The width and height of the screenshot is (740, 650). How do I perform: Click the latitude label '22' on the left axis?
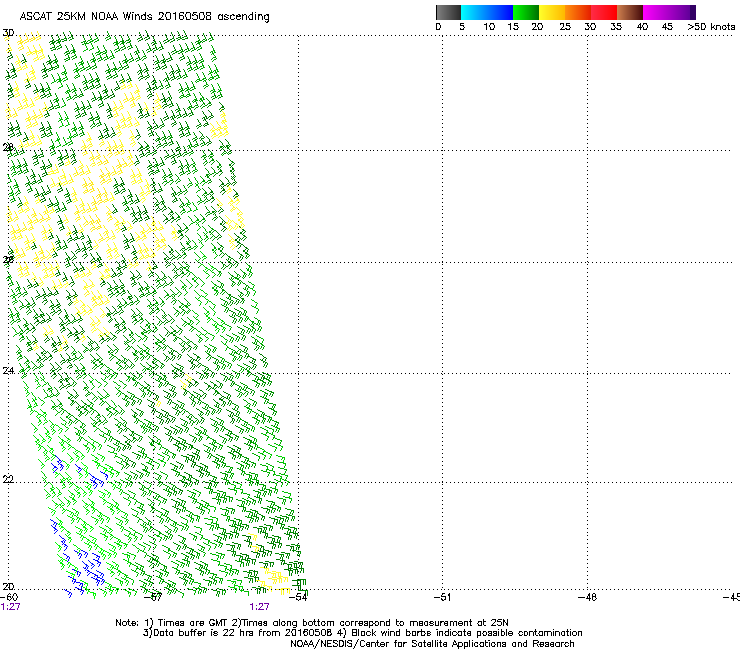pyautogui.click(x=8, y=480)
